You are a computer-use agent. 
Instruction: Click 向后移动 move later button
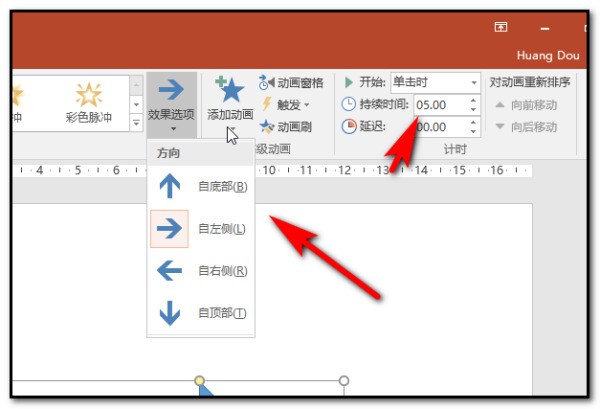[526, 127]
